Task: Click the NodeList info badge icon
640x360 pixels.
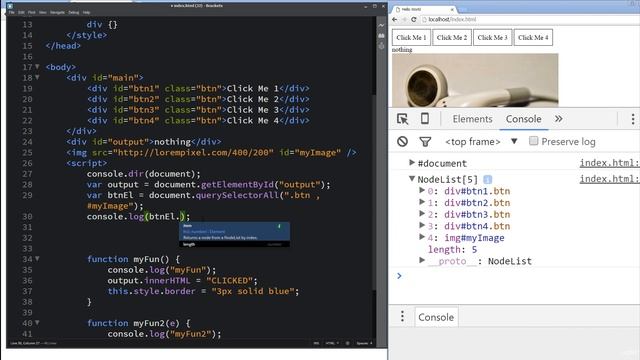Action: tap(487, 179)
